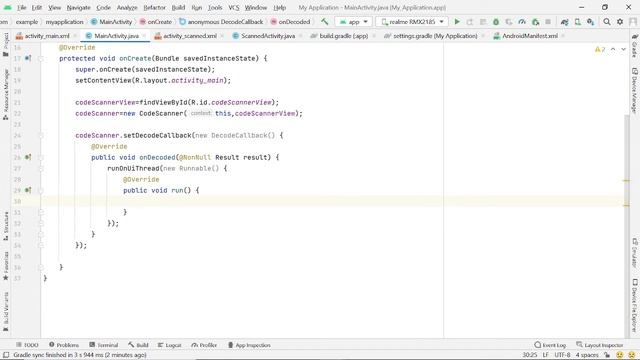Toggle the Build Variants side panel
This screenshot has width=640, height=360.
(6, 312)
